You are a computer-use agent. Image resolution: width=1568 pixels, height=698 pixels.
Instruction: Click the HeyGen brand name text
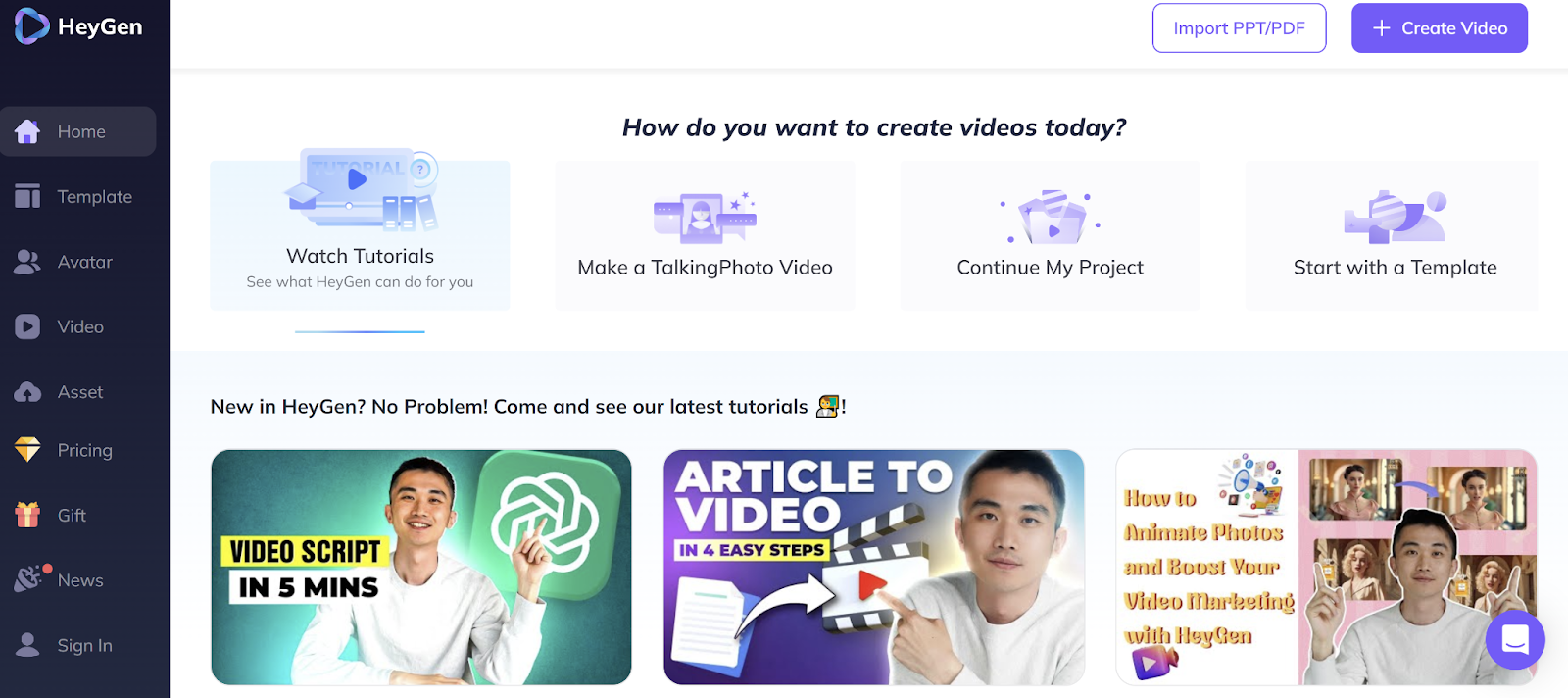click(100, 27)
